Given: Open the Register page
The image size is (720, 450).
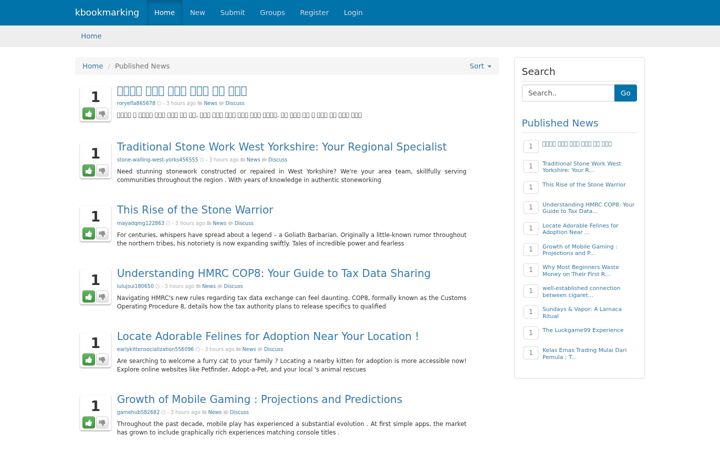Looking at the screenshot, I should click(x=314, y=12).
